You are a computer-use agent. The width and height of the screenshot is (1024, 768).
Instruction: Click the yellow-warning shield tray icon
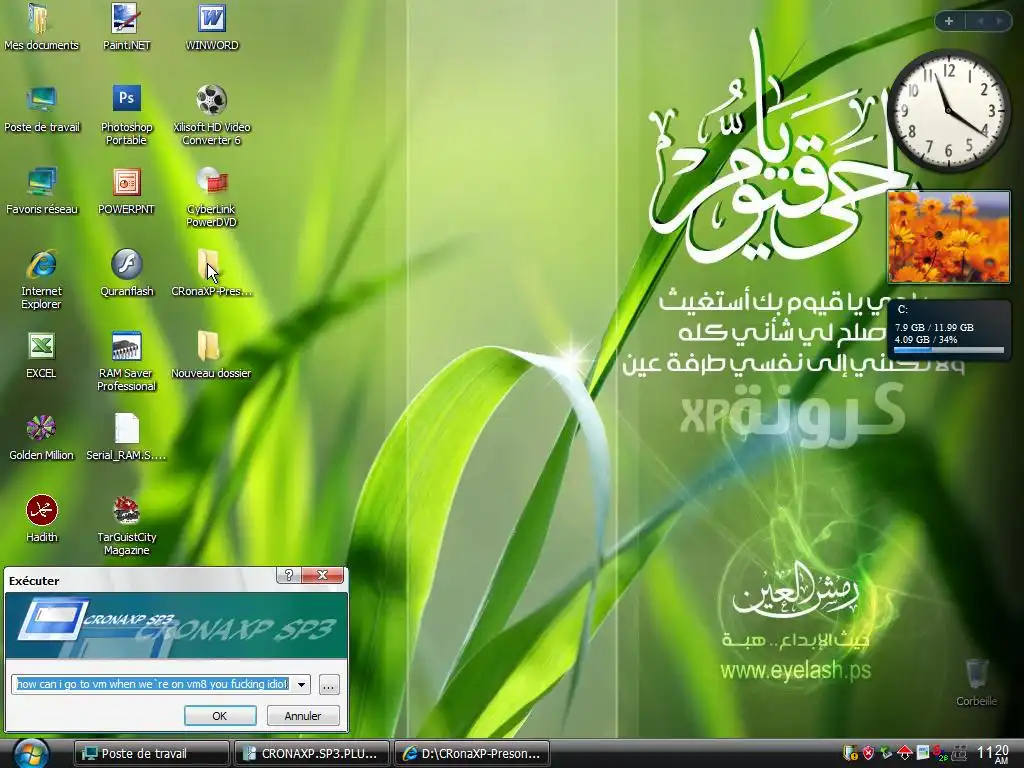(850, 754)
